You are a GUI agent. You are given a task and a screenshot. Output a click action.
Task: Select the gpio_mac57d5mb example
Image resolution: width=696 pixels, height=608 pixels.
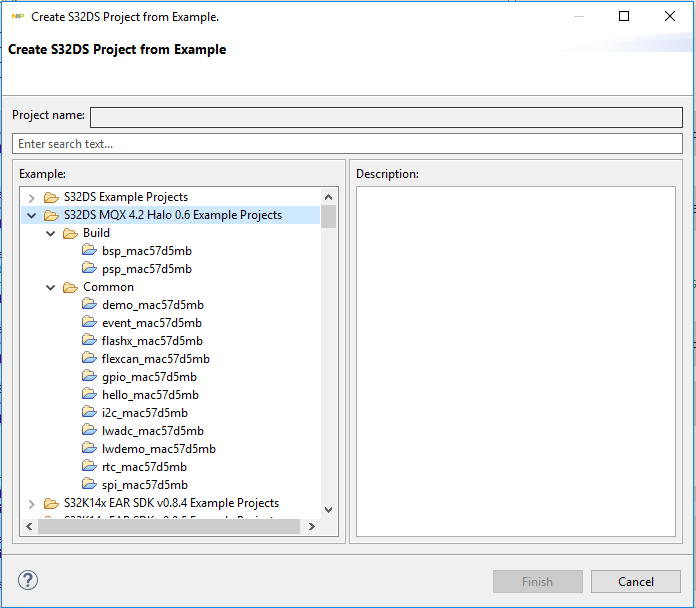click(x=149, y=377)
